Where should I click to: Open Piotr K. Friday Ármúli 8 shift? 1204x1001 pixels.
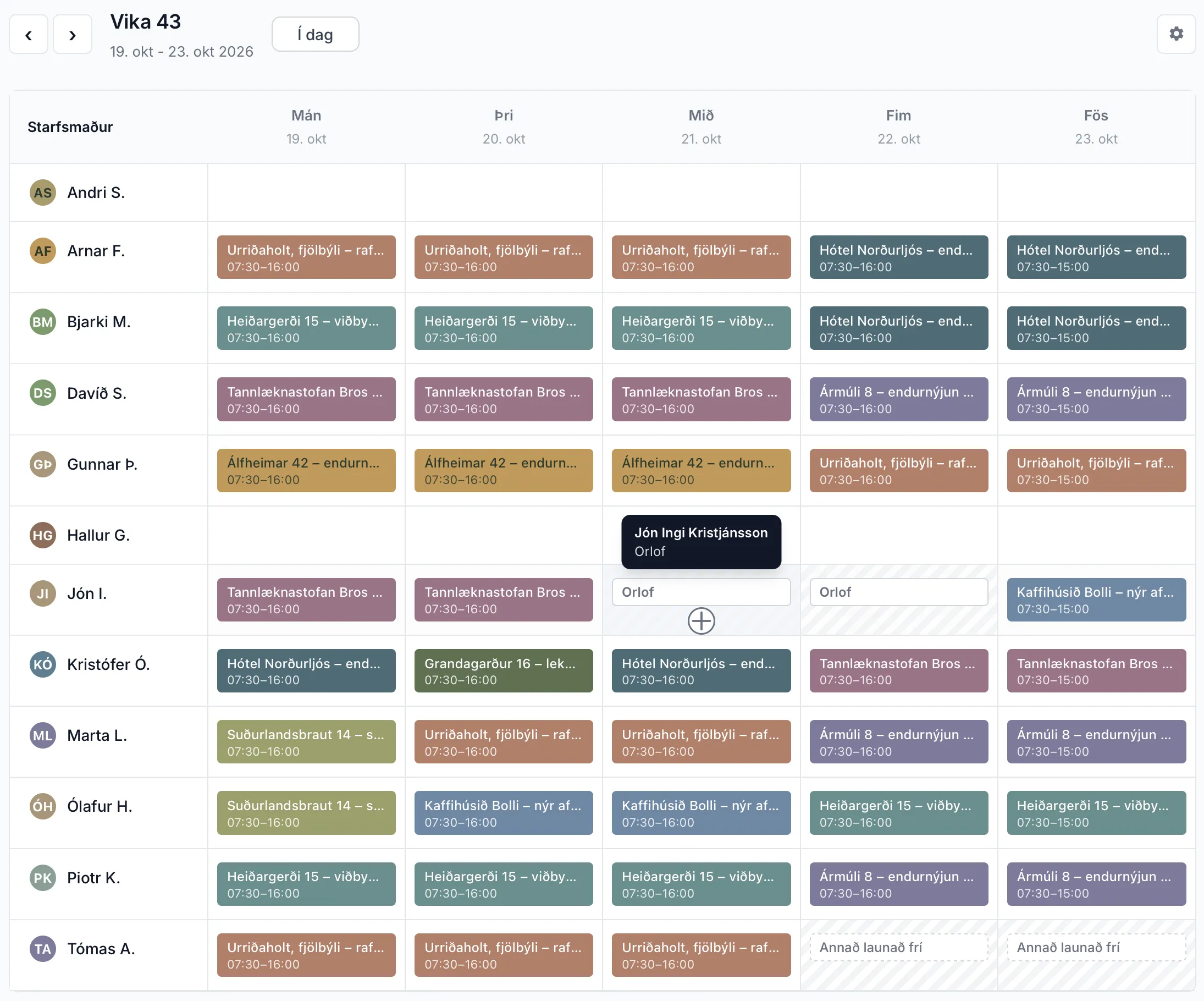coord(1096,884)
